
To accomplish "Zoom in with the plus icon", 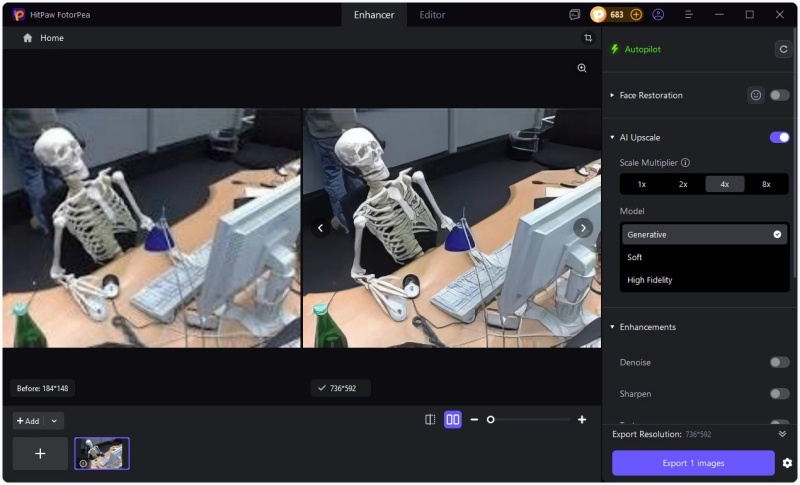I will [x=582, y=420].
